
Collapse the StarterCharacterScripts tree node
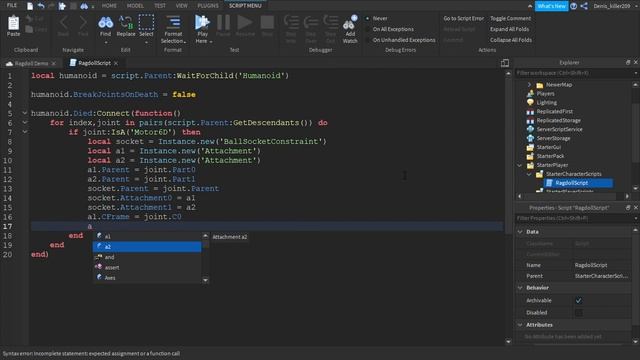point(529,174)
